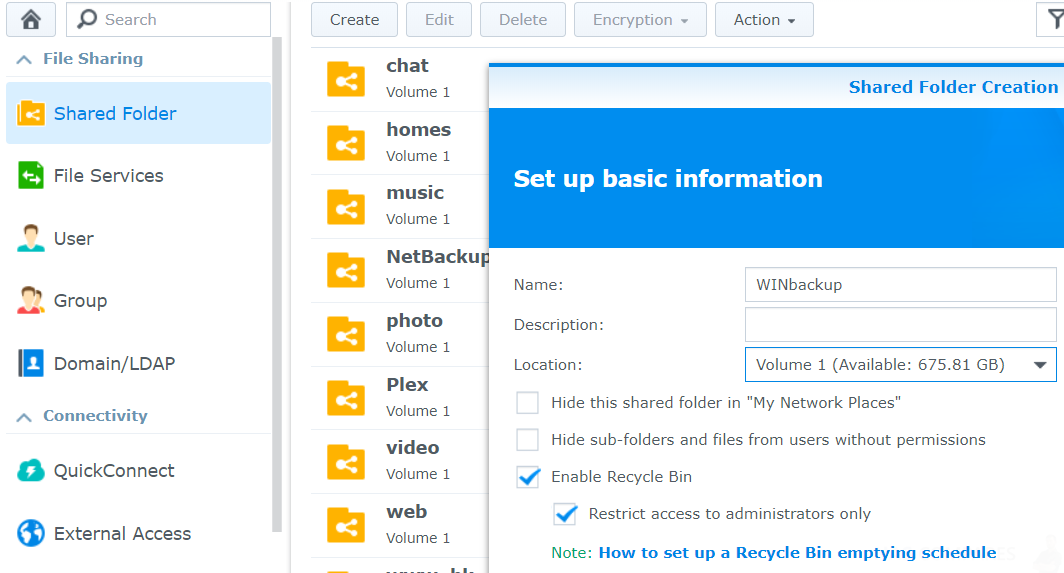Select the NetBackup shared folder icon

coord(346,270)
